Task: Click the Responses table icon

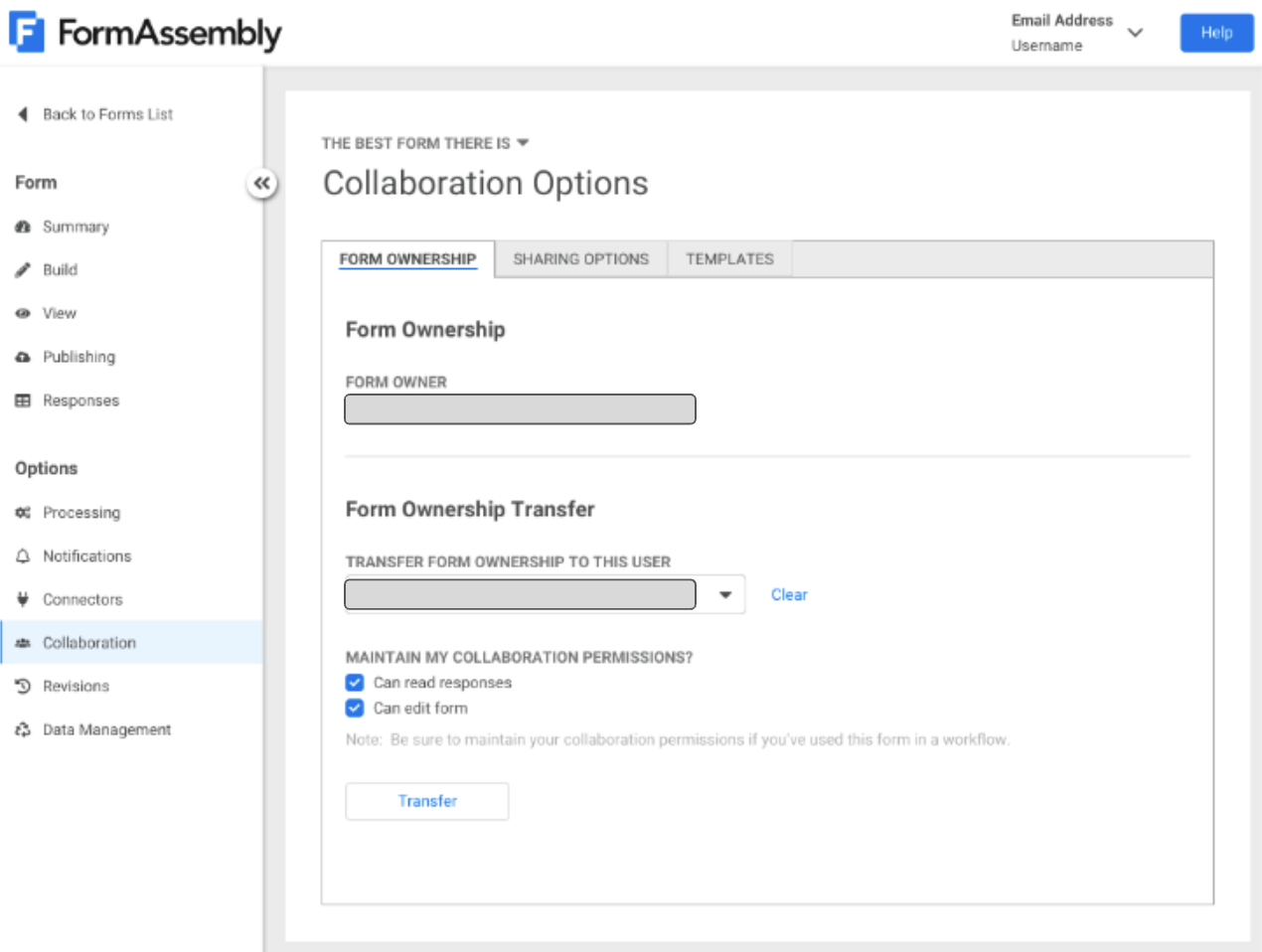Action: [23, 400]
